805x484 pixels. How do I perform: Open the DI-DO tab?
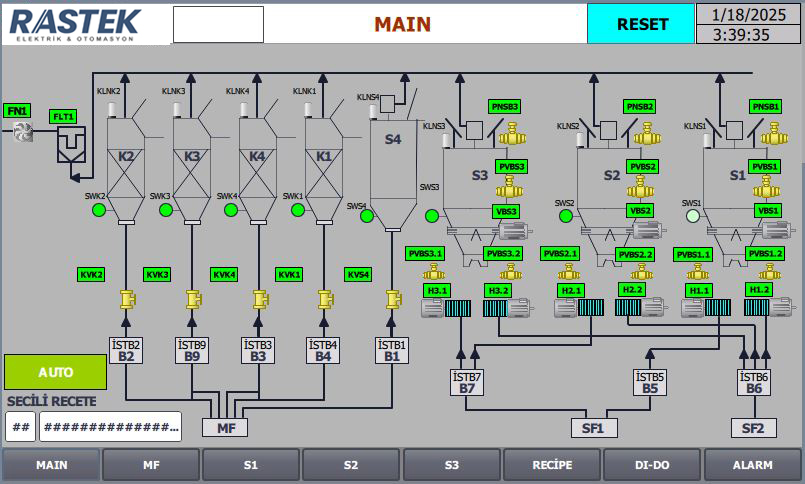pos(651,465)
